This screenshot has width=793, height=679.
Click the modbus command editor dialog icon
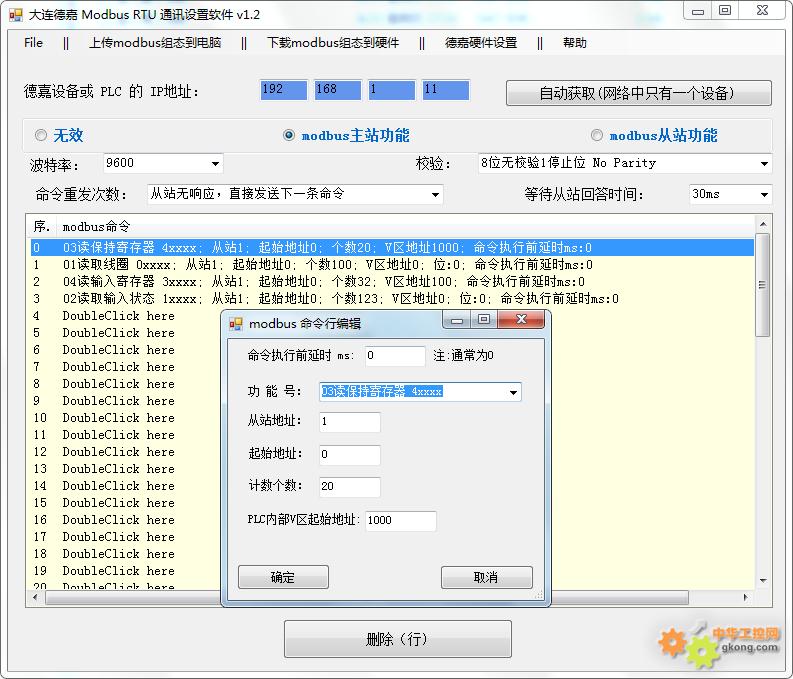click(x=236, y=324)
